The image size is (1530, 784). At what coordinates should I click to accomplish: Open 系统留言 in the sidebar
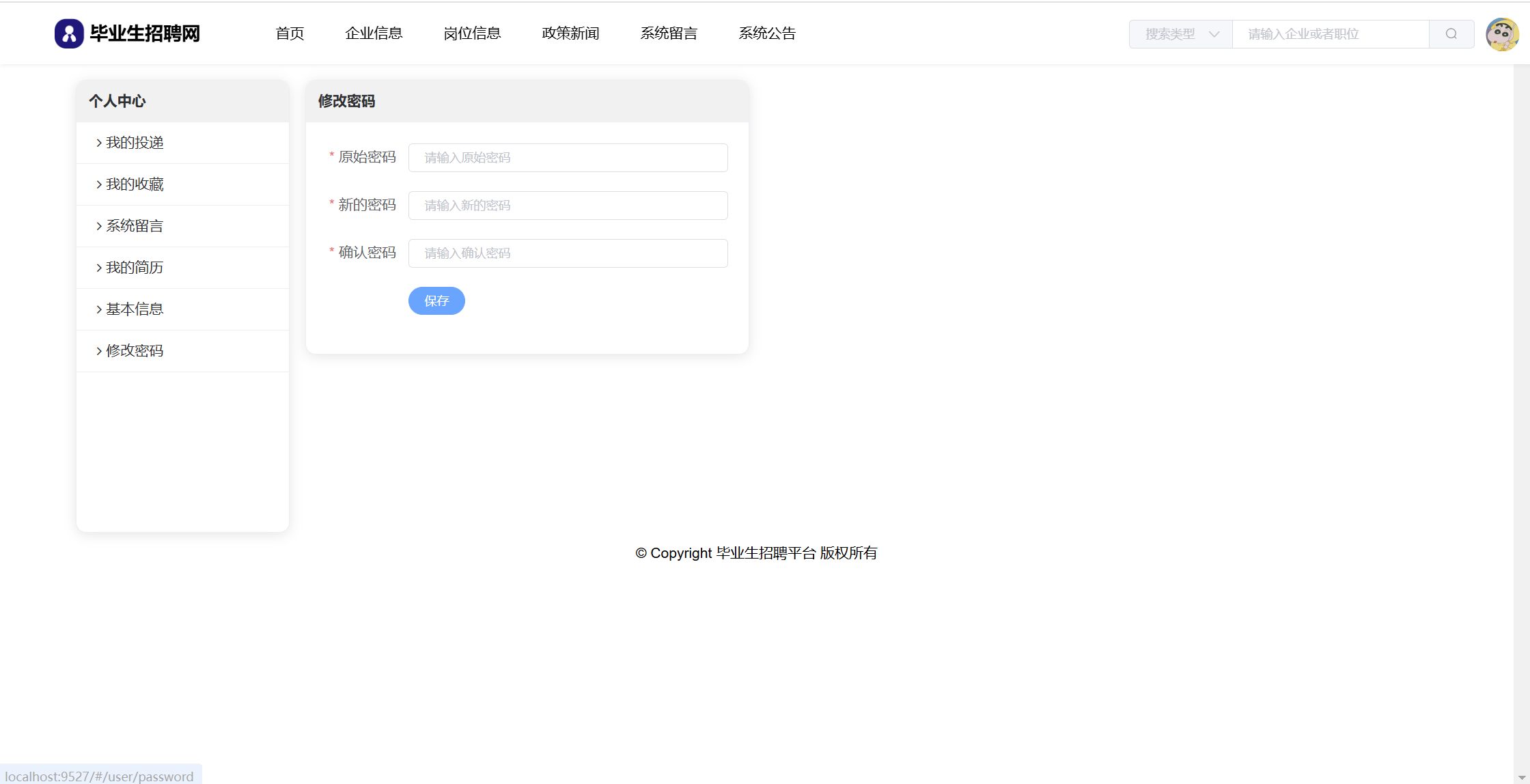coord(135,226)
